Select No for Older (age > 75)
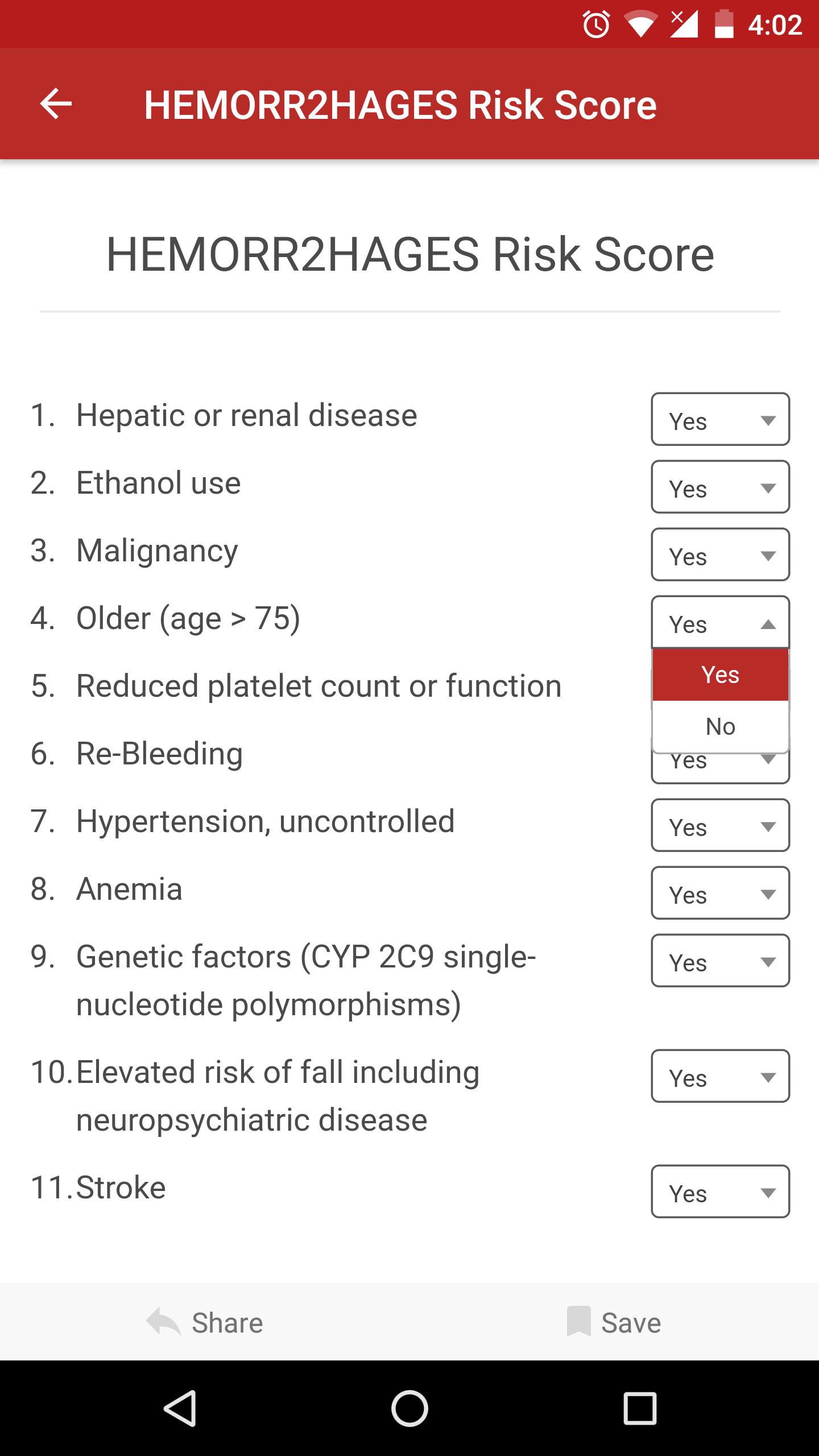This screenshot has height=1456, width=819. coord(720,725)
